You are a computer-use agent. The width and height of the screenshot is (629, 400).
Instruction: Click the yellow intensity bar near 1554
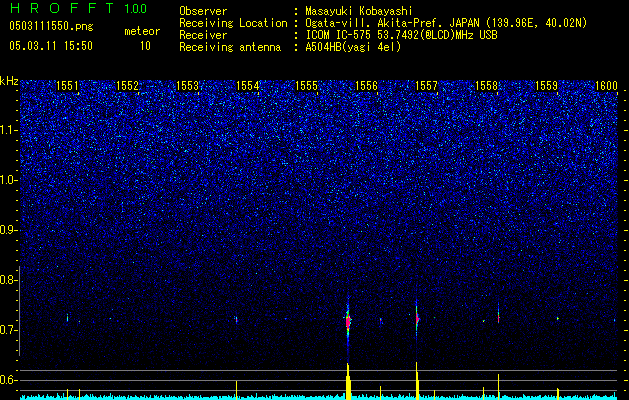coord(237,390)
